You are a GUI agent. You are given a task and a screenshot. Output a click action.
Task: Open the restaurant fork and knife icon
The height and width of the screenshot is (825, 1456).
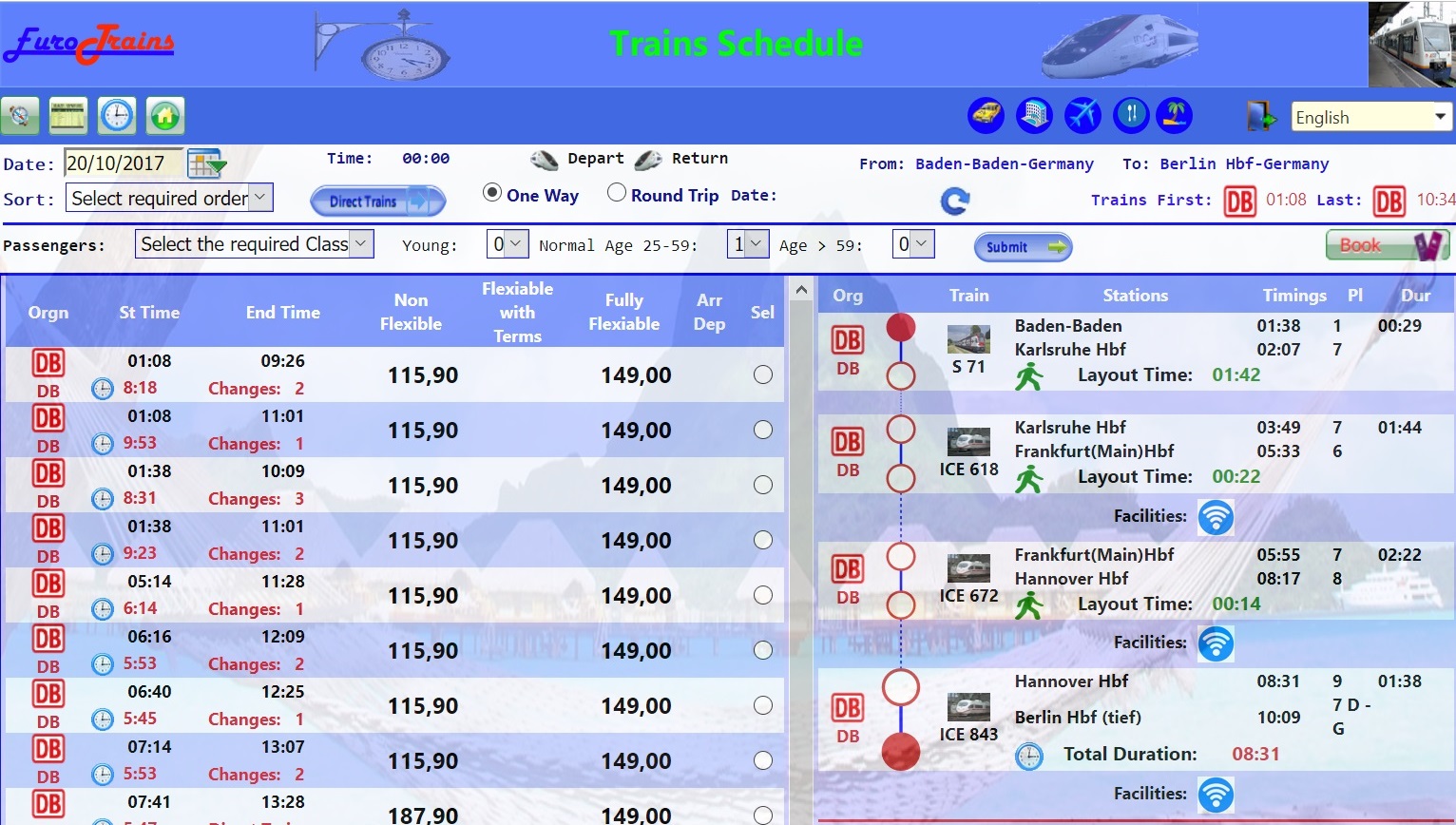1131,116
